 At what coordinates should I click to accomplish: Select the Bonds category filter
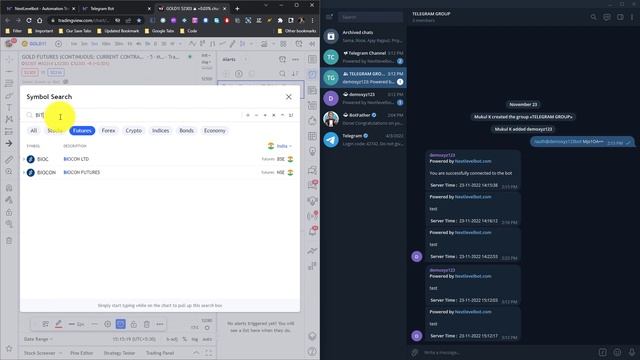pos(187,131)
